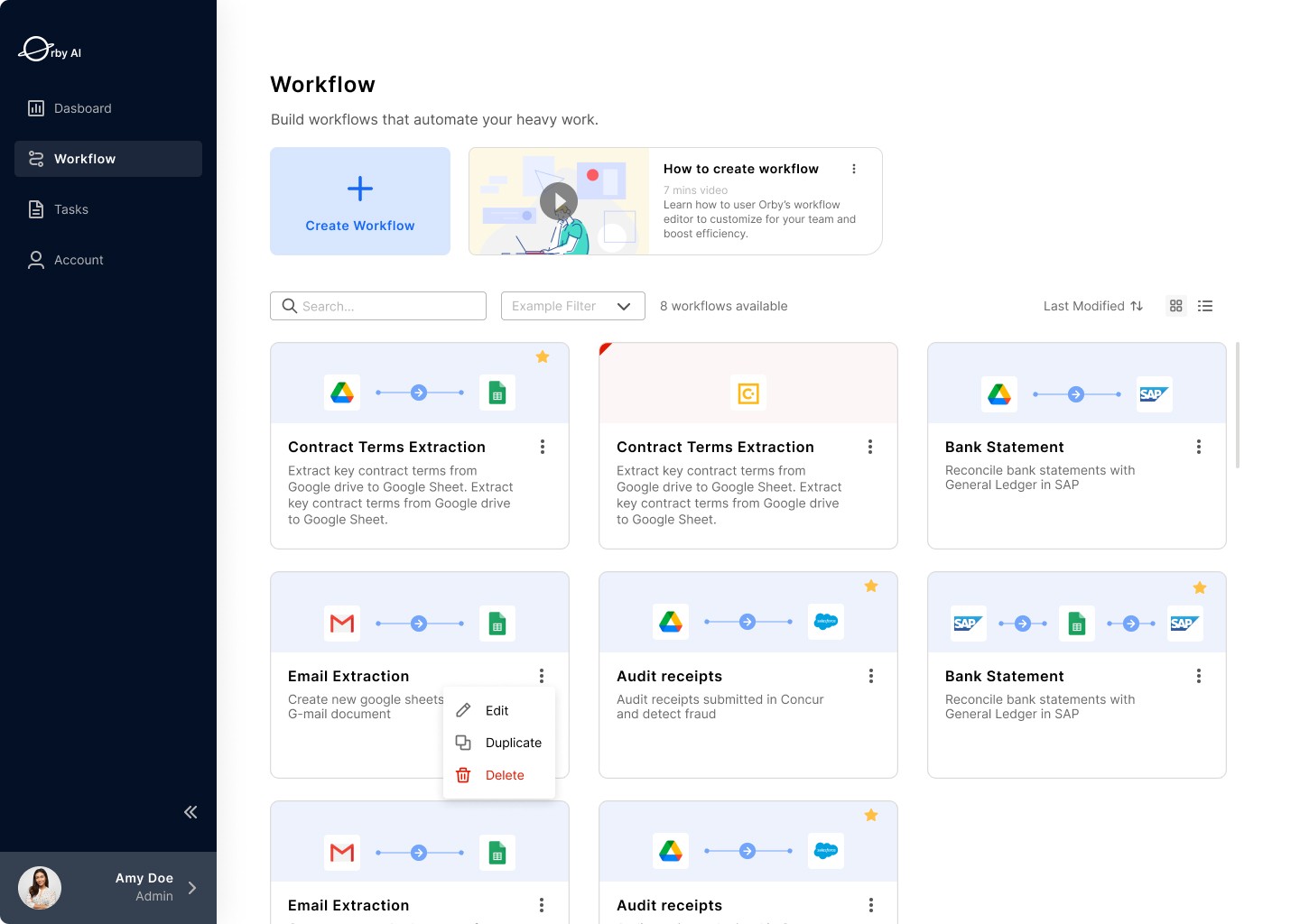Open options for How to create workflow card
Screen dimensions: 1300x924
854,169
